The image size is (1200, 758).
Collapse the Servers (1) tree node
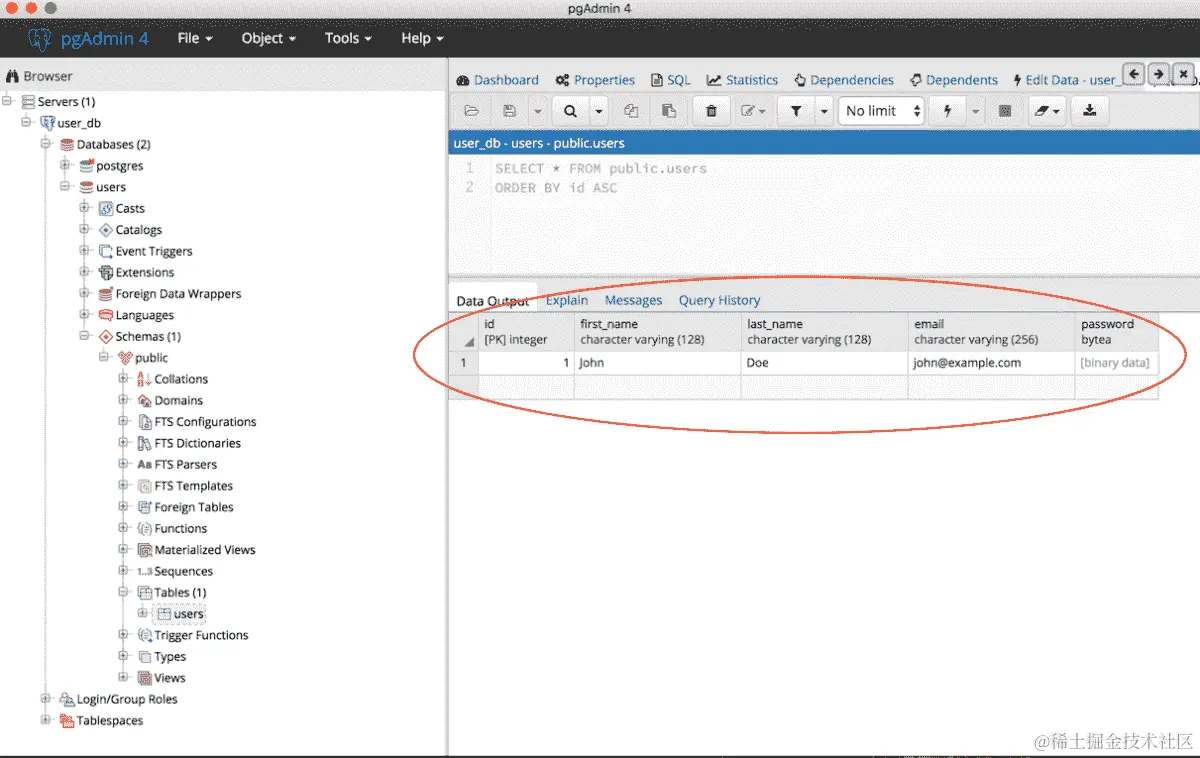click(9, 102)
